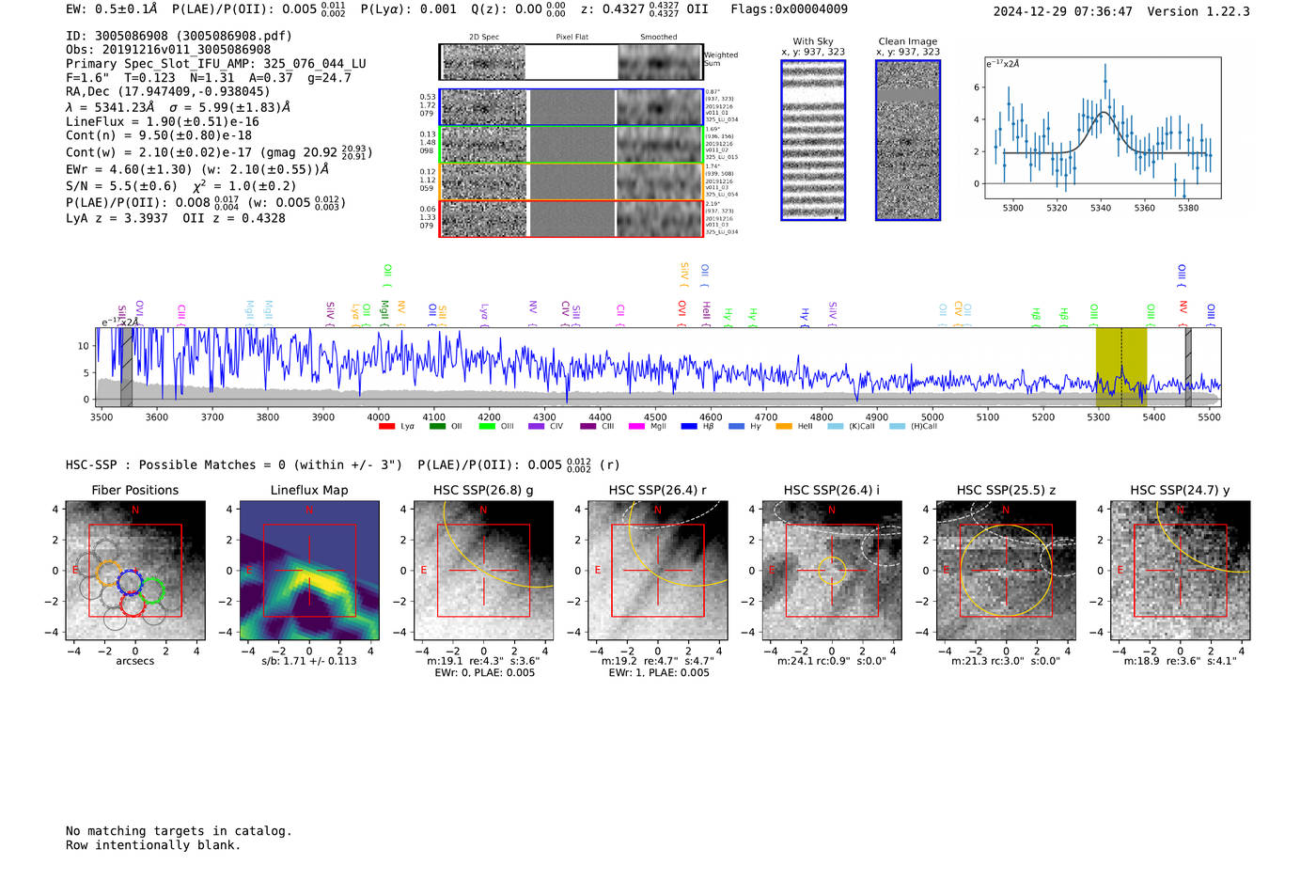Click the CIII legend color box

click(x=588, y=427)
